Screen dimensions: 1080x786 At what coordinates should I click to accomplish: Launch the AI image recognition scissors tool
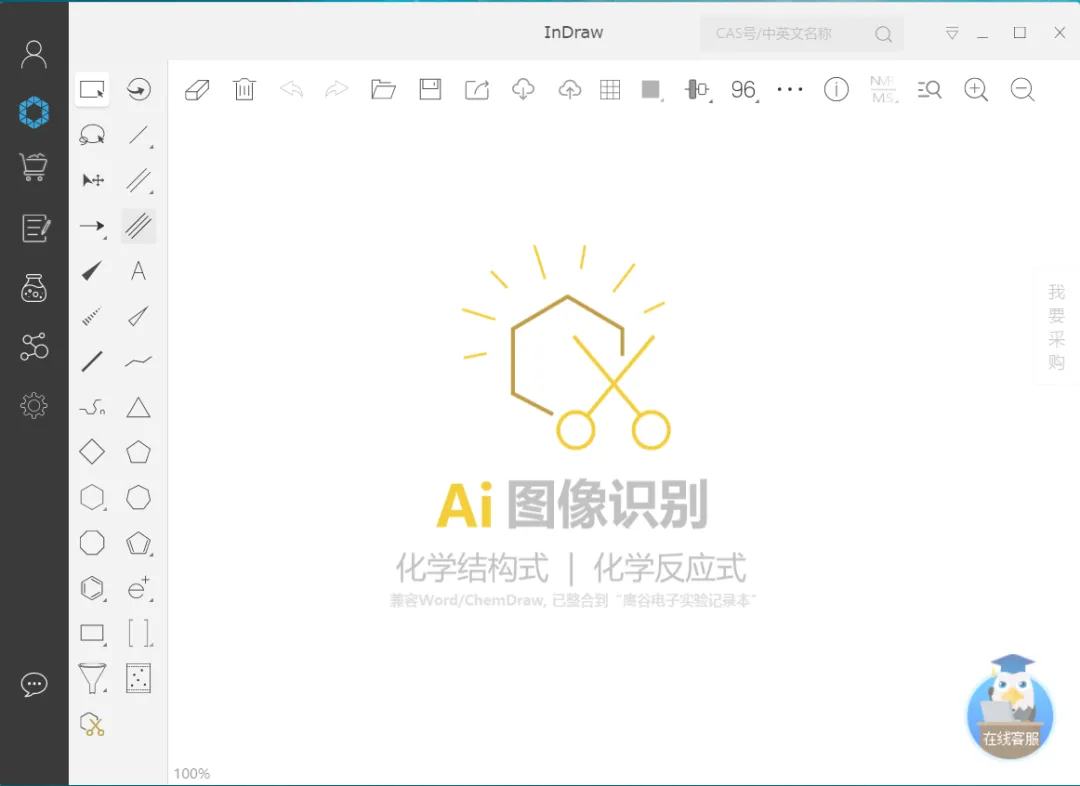(x=92, y=725)
